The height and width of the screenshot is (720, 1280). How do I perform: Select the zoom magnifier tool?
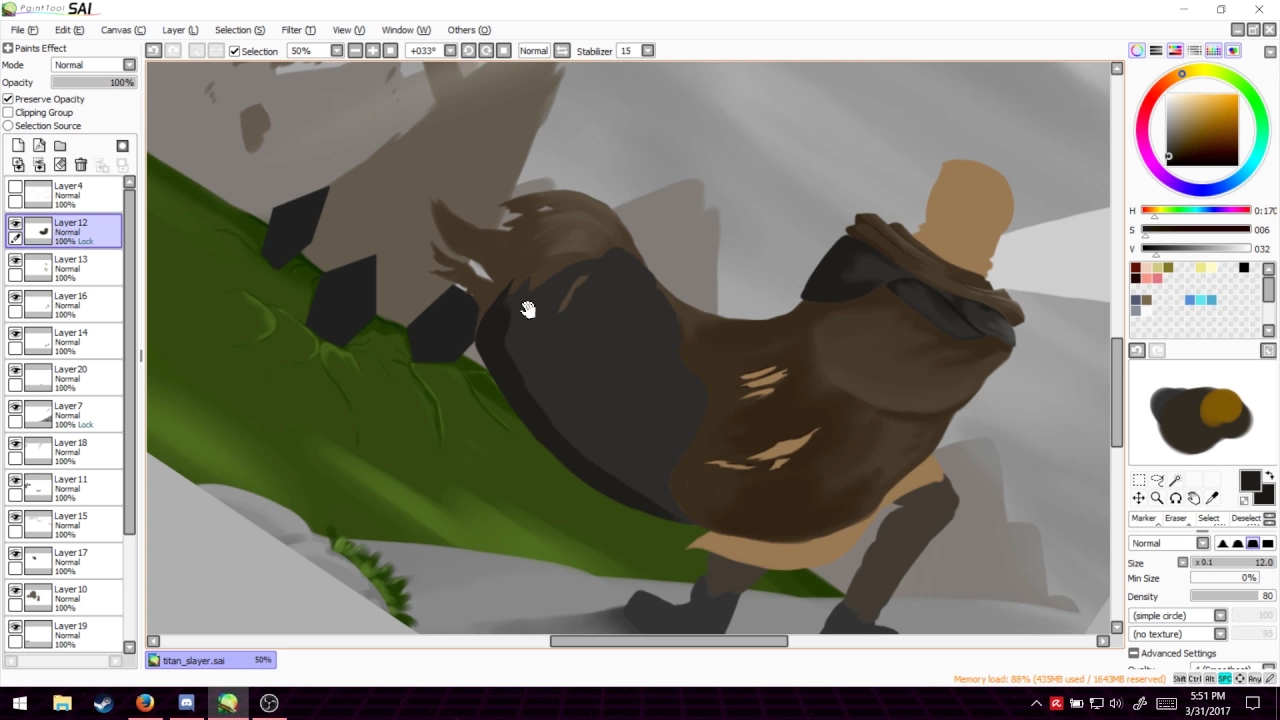pos(1157,498)
